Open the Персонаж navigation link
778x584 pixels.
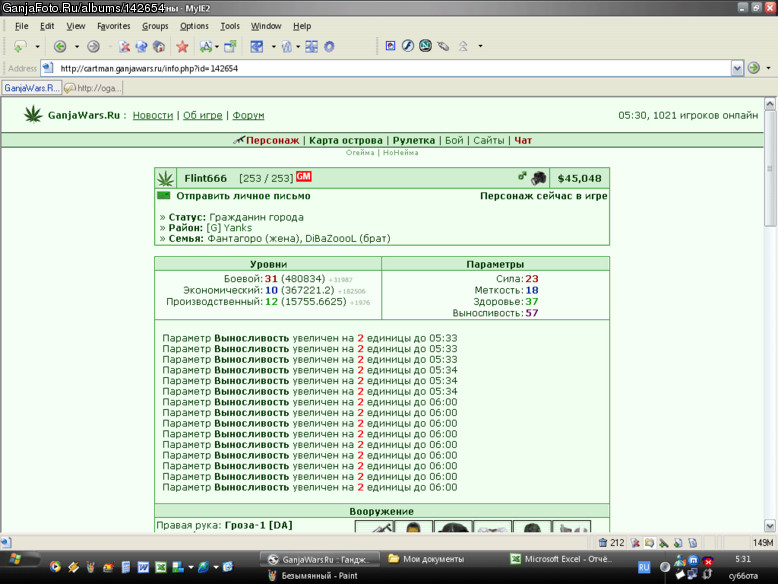point(272,140)
